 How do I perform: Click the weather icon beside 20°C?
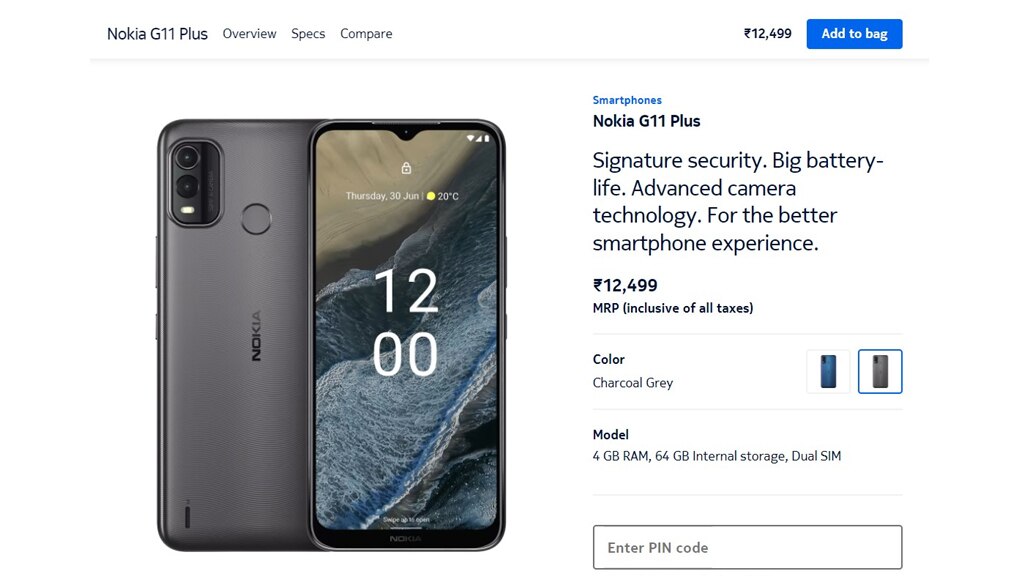click(431, 196)
